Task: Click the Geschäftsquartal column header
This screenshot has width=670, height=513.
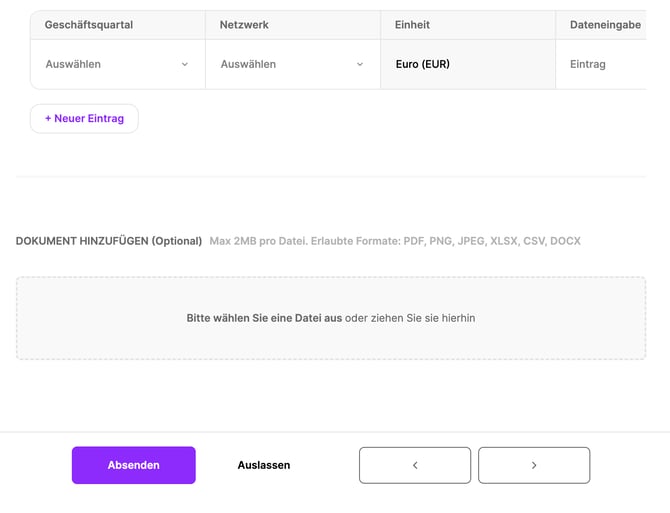Action: click(x=89, y=24)
